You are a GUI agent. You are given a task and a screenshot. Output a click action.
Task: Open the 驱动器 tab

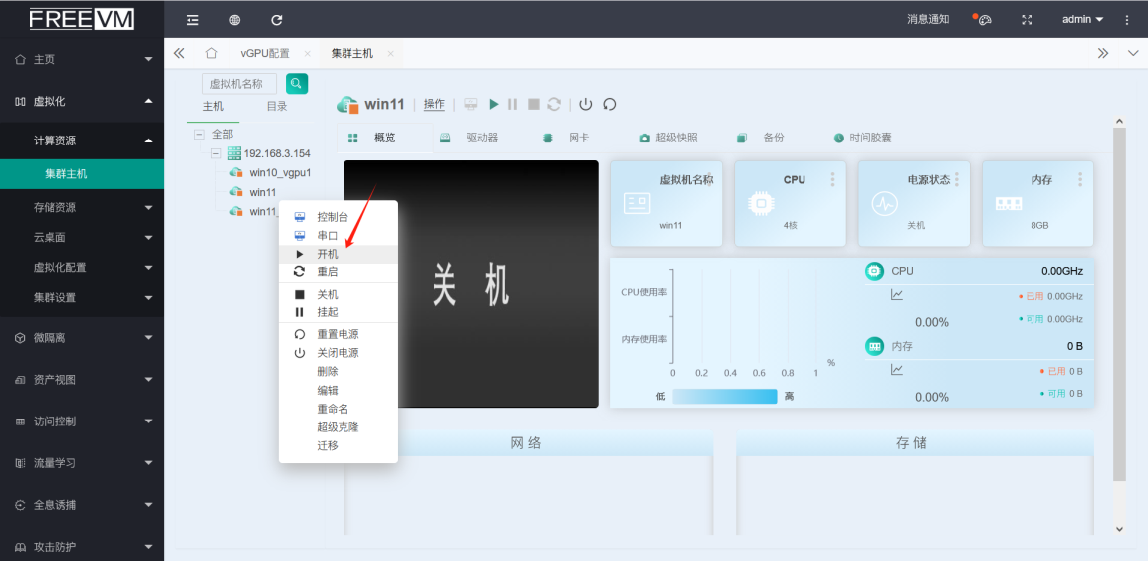click(x=482, y=138)
